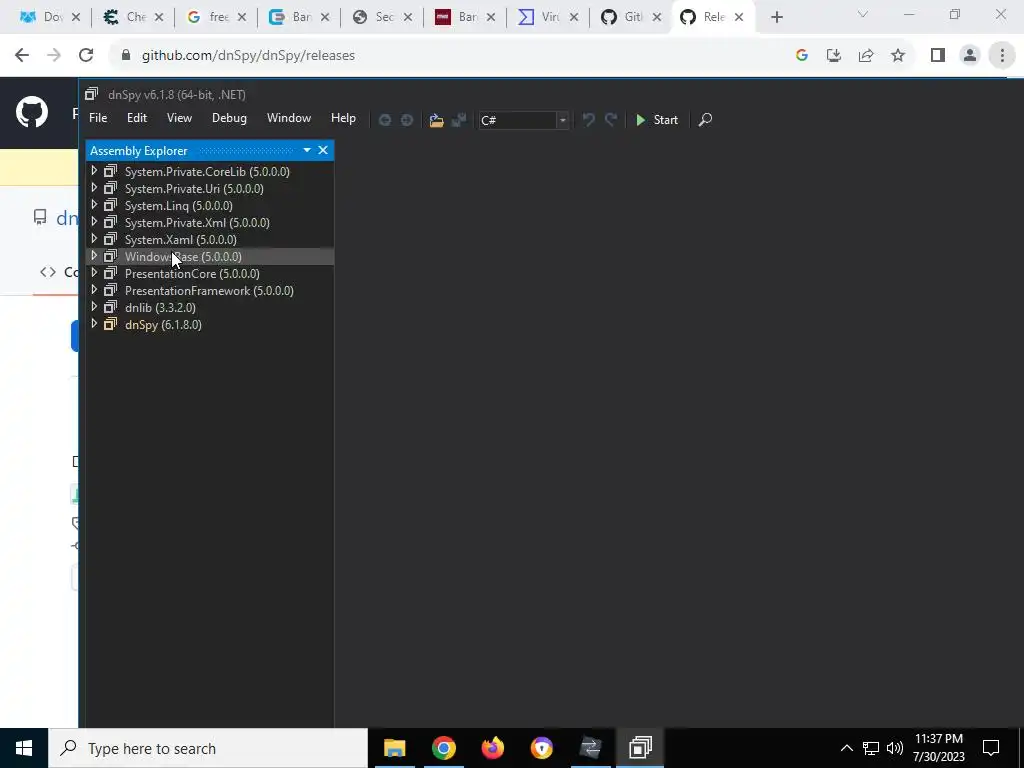Click the Chrome install/download page icon
This screenshot has height=768, width=1024.
pyautogui.click(x=834, y=56)
